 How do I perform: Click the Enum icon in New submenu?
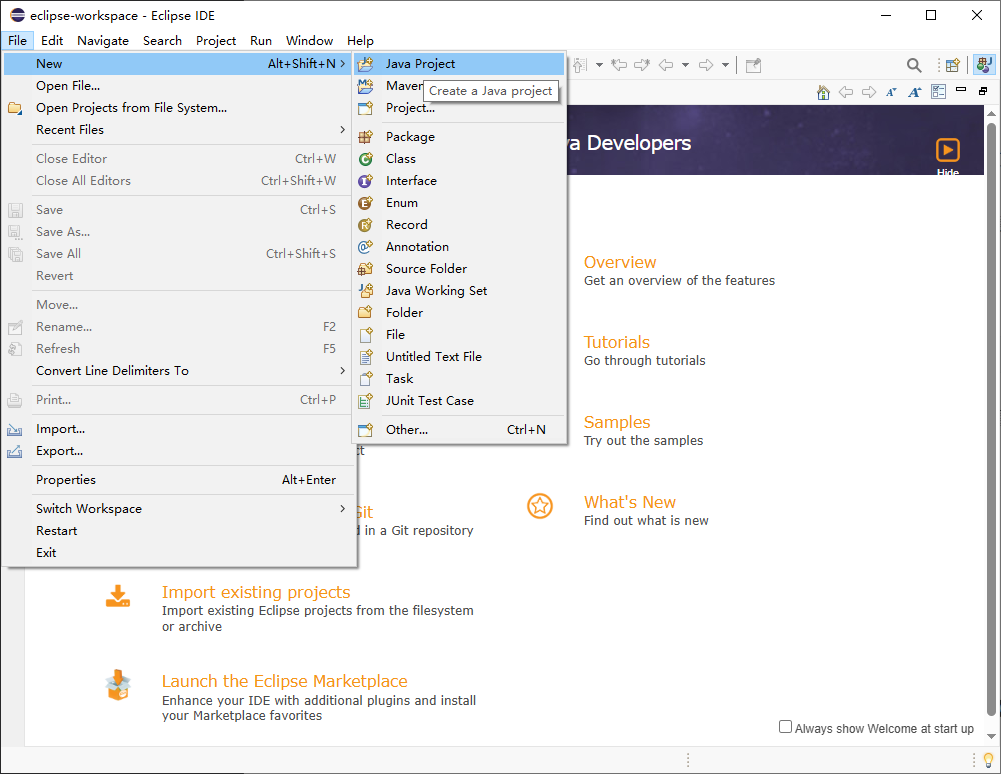365,203
